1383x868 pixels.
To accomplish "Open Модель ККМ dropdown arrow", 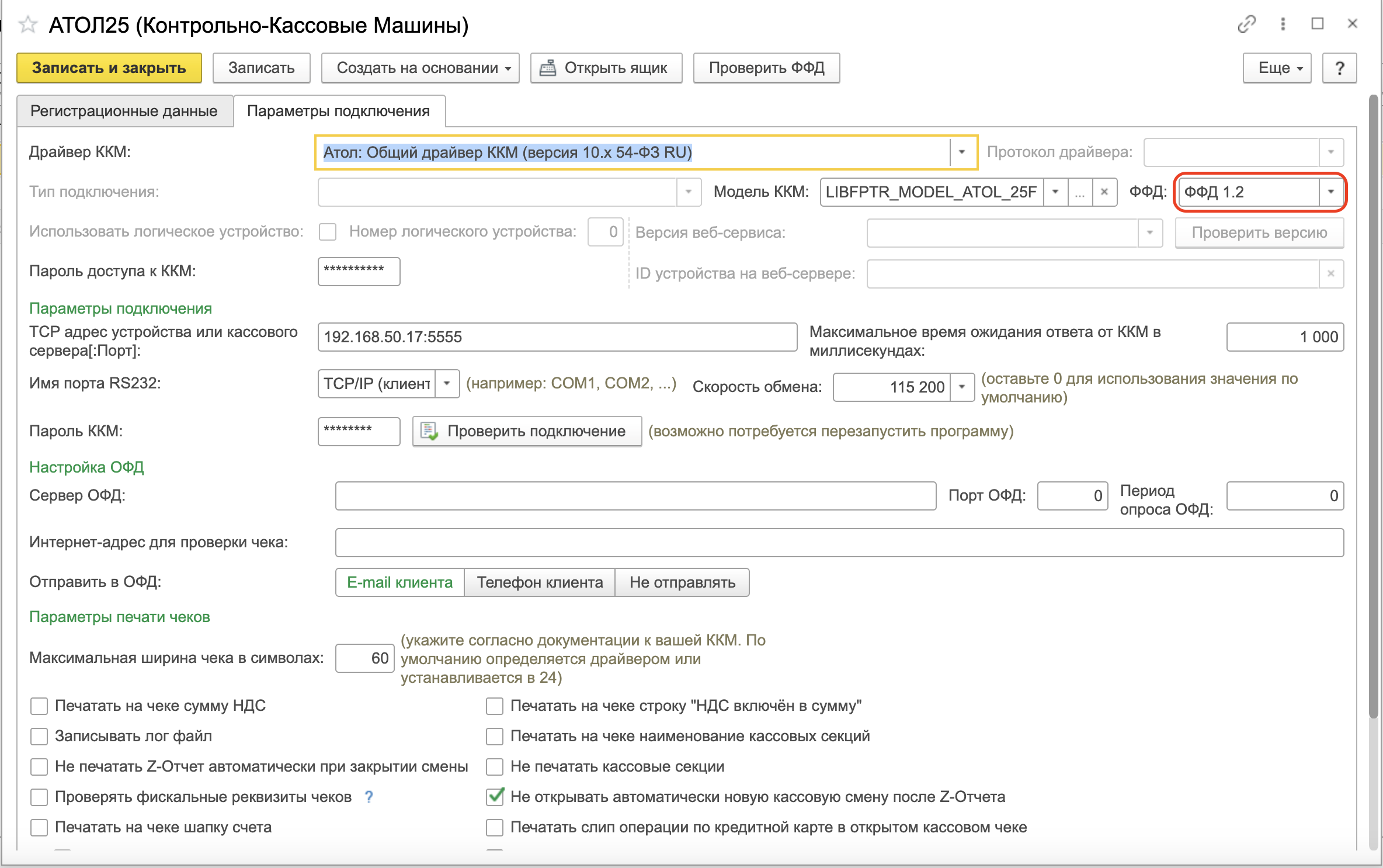I will point(1055,192).
